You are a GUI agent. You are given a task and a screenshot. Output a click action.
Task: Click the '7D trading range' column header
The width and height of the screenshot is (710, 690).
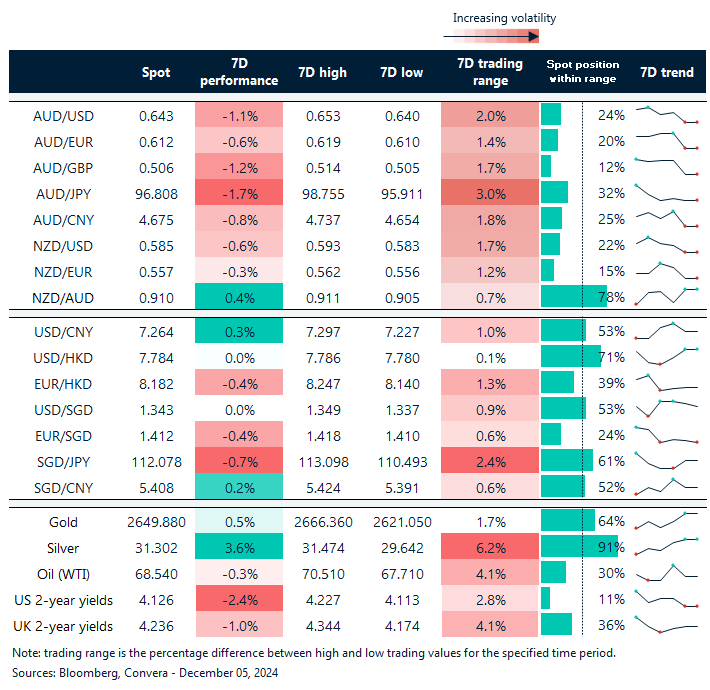(x=490, y=72)
